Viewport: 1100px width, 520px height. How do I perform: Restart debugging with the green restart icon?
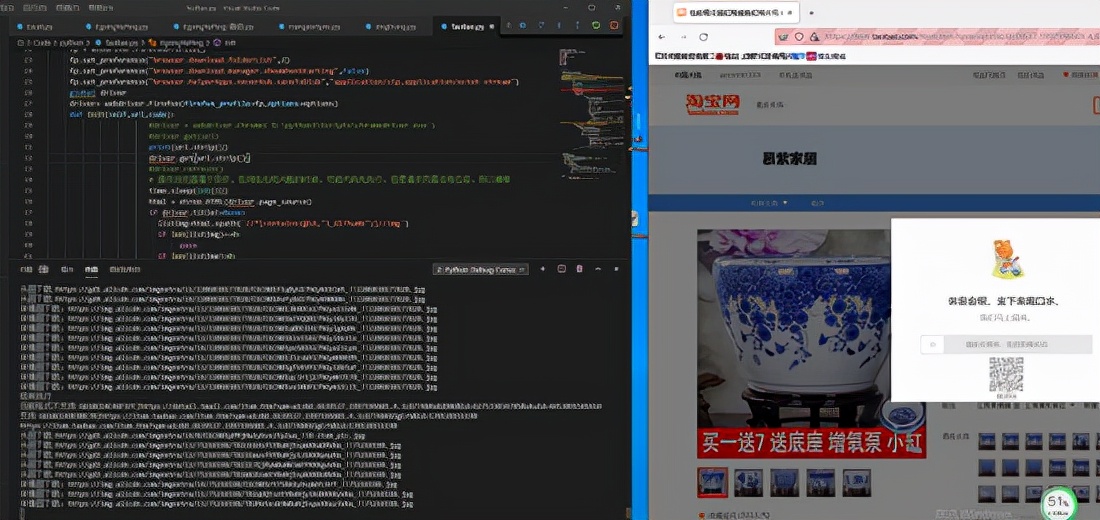tap(596, 25)
